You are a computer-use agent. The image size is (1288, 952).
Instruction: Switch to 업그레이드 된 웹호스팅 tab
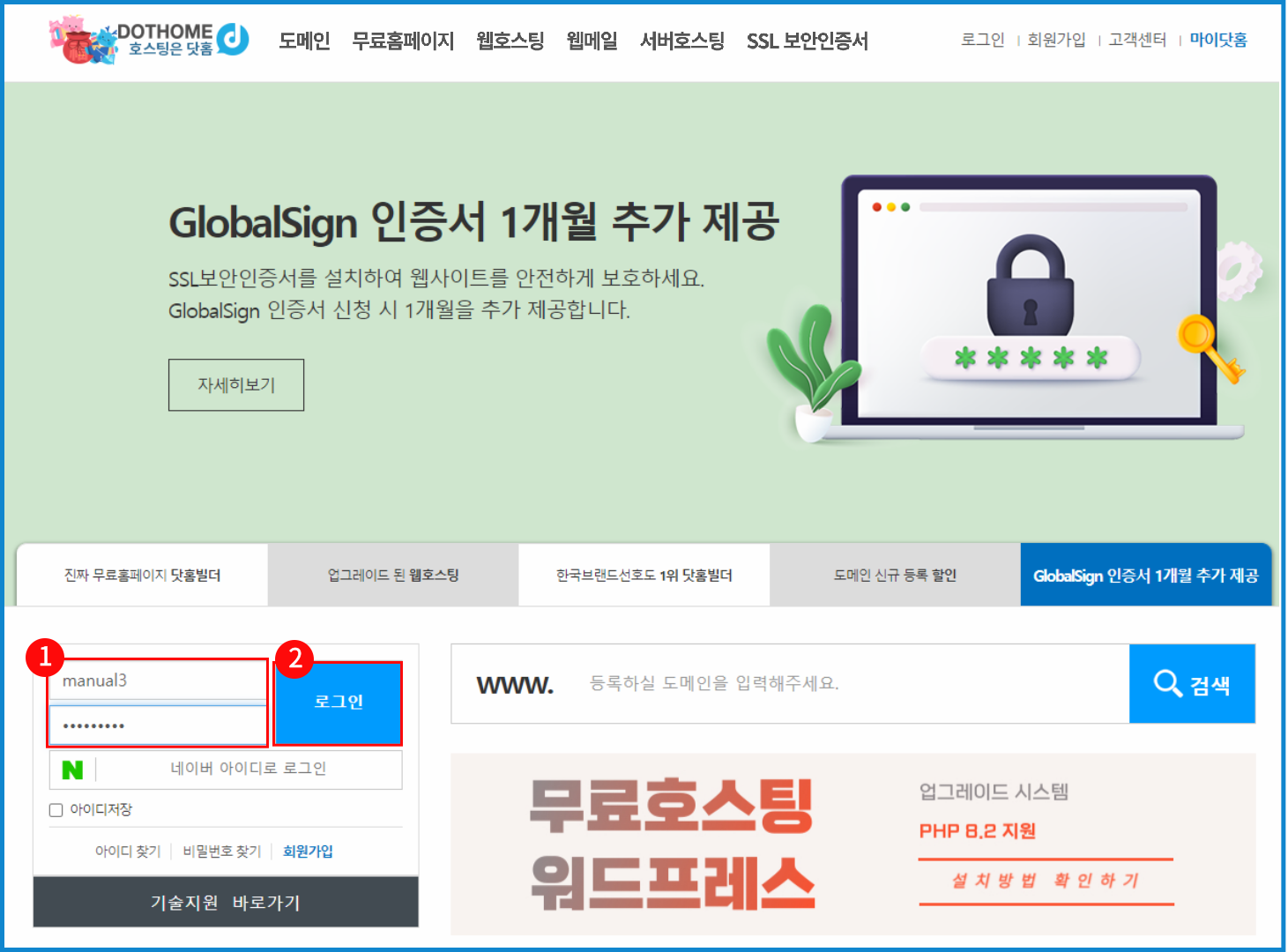(x=393, y=575)
